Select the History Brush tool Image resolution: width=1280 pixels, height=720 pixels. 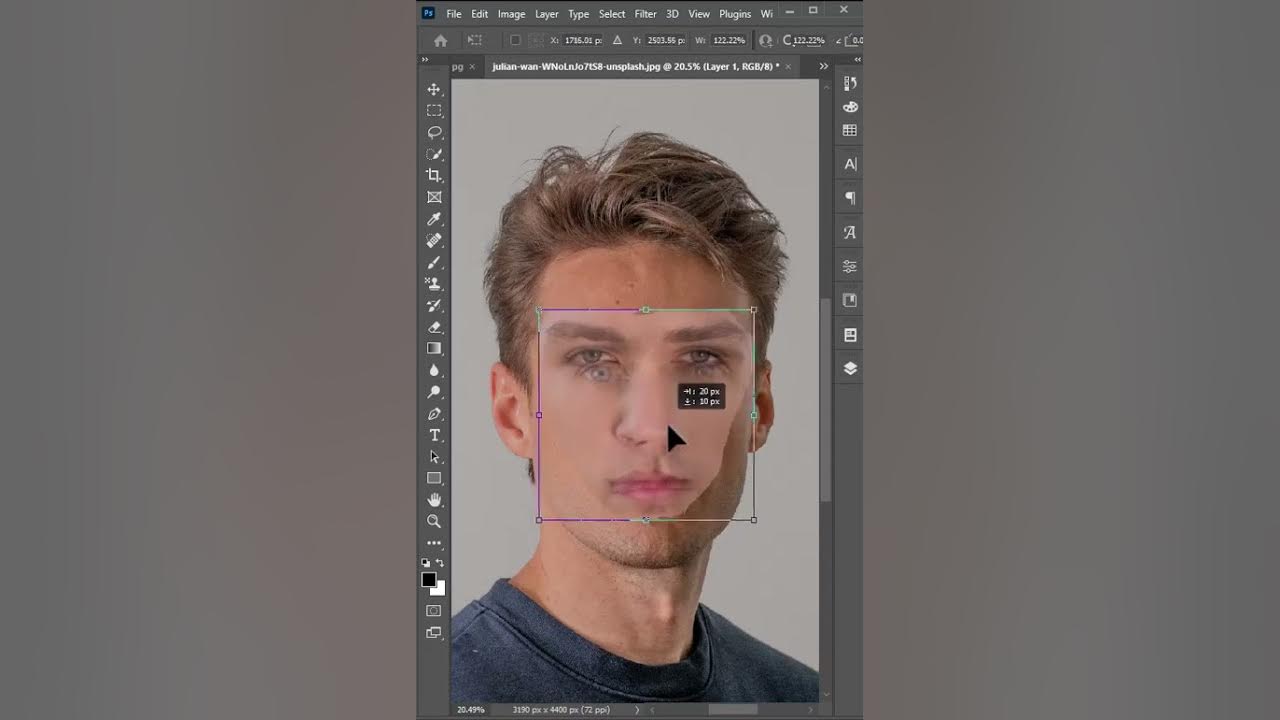point(434,305)
